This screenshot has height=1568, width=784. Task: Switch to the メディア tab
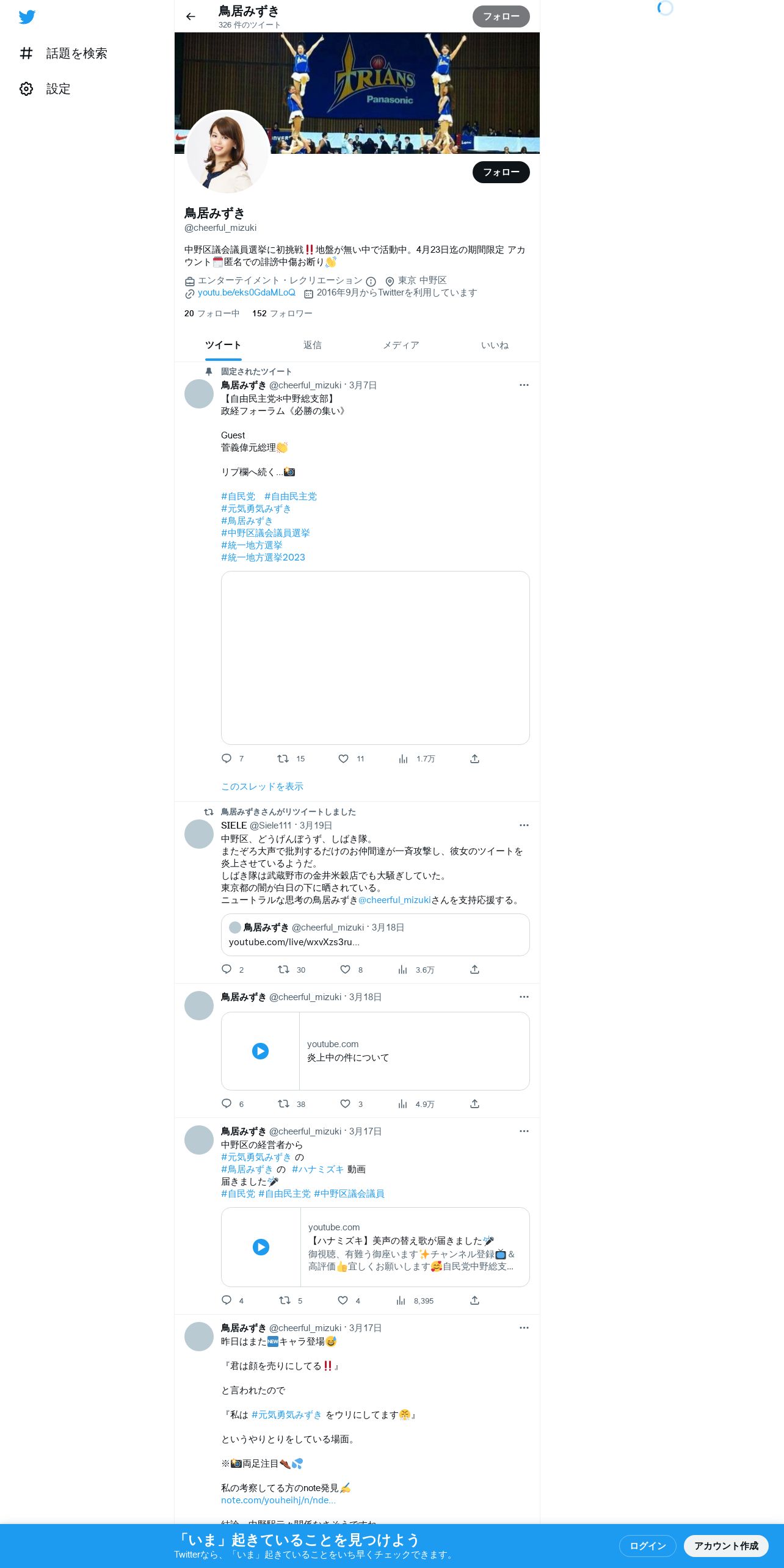coord(401,345)
